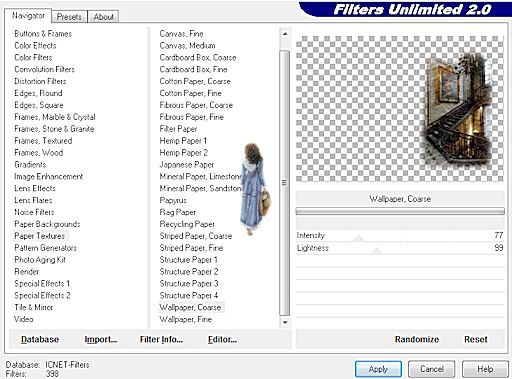Choose Filter Paper filter
This screenshot has width=512, height=379.
[178, 129]
